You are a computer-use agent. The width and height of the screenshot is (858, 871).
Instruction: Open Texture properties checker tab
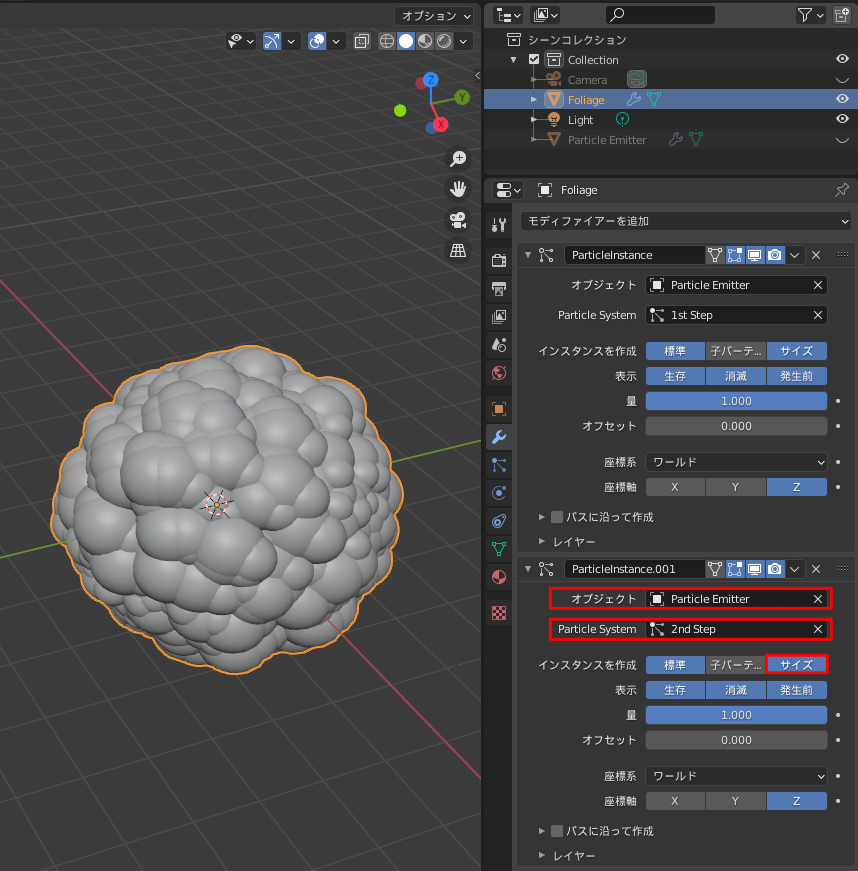click(499, 613)
